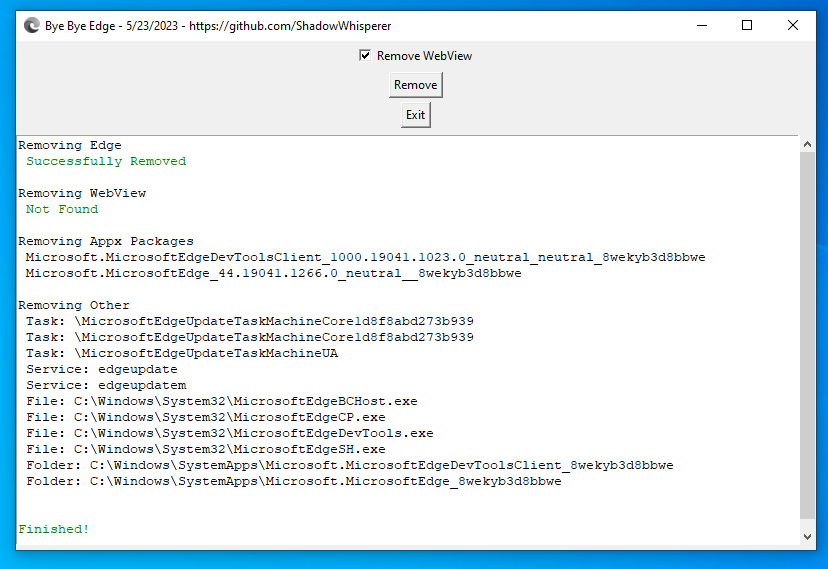Image resolution: width=828 pixels, height=569 pixels.
Task: Click the MicrosoftEdgeCP.exe file line
Action: (x=206, y=417)
